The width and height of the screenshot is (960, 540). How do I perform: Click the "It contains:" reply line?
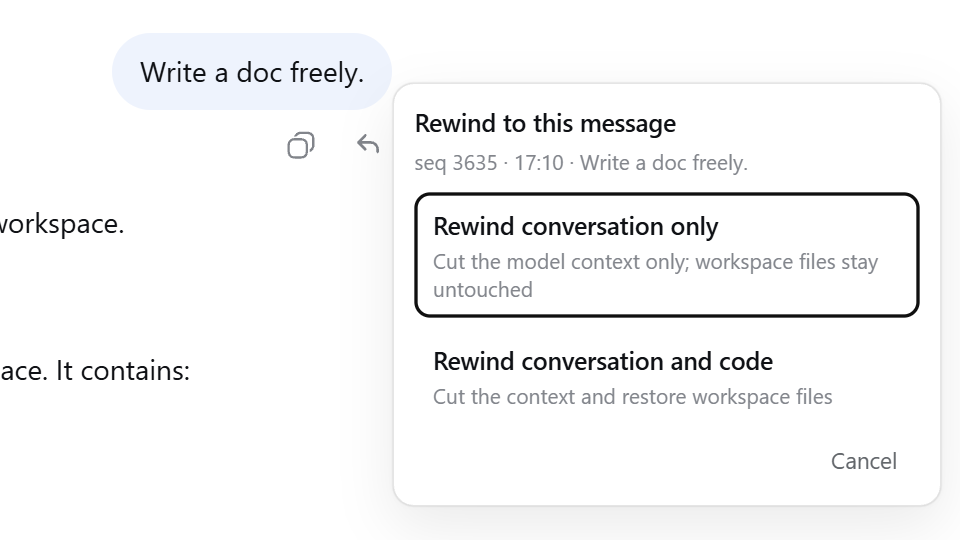coord(122,370)
